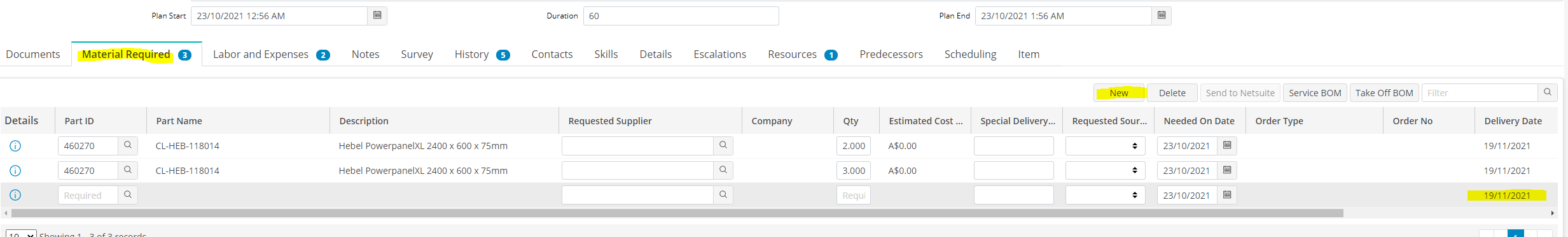
Task: Switch to the Skills tab
Action: [606, 54]
